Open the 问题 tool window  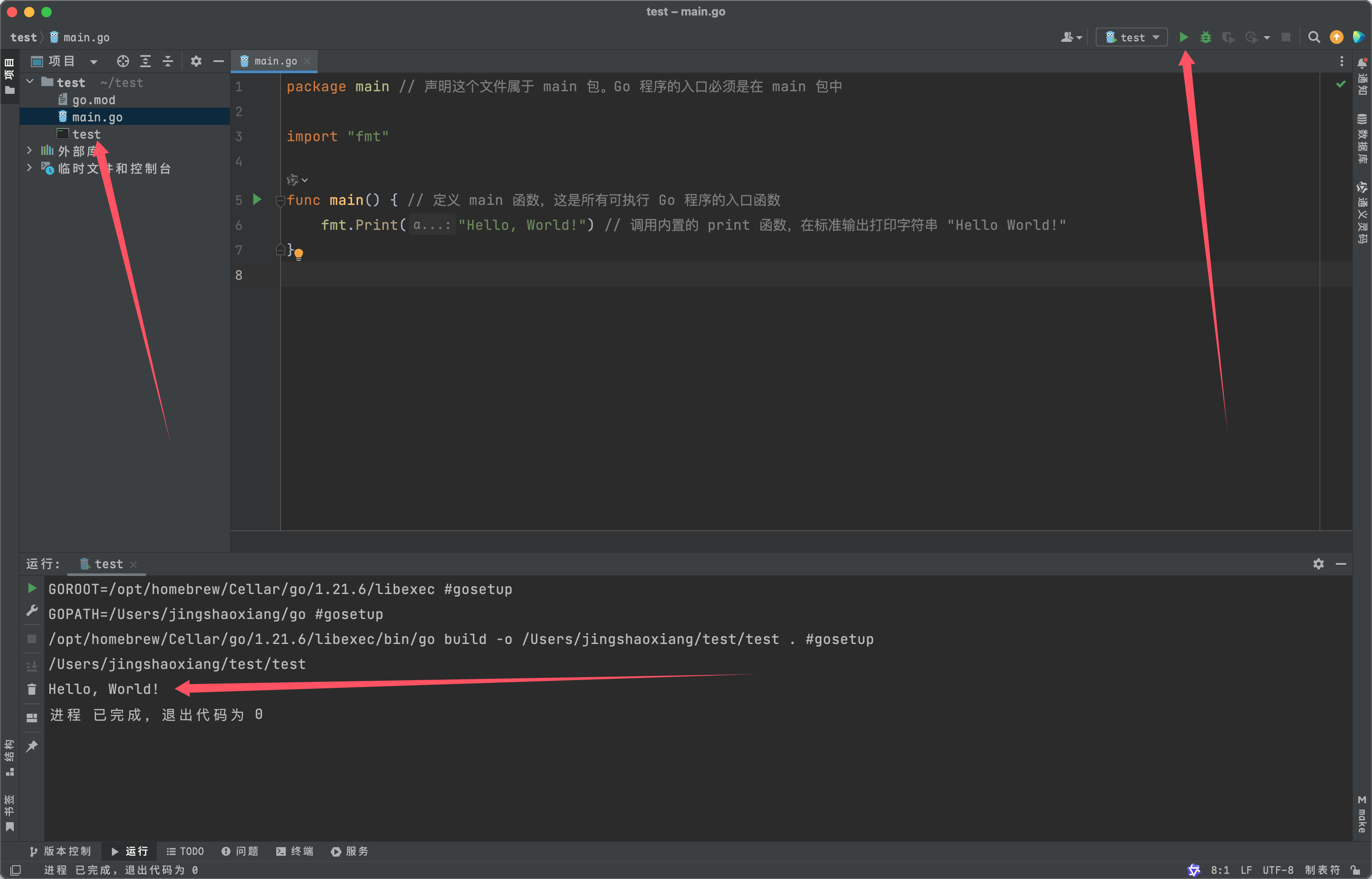(x=240, y=851)
